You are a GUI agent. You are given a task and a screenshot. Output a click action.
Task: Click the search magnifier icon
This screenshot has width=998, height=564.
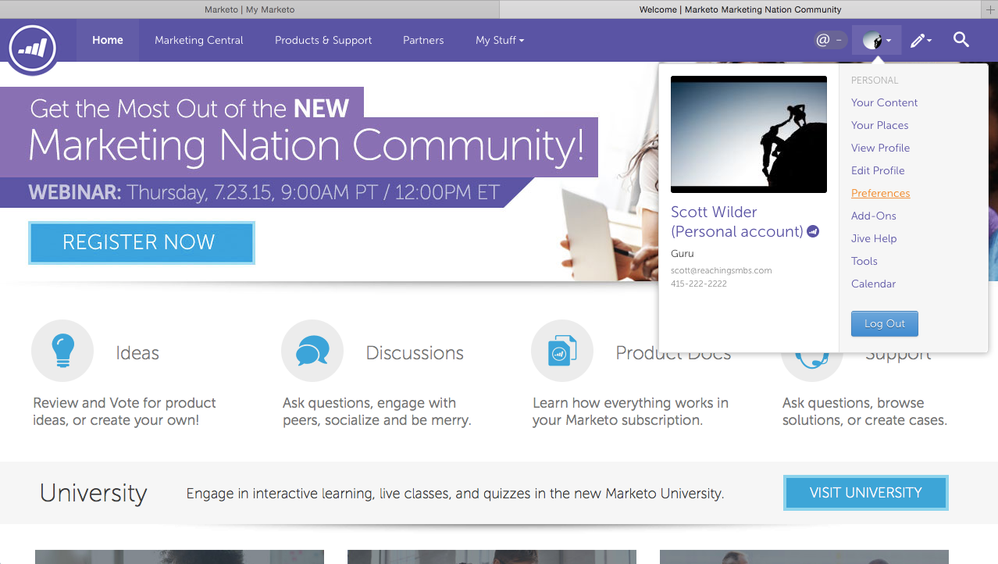(x=961, y=39)
